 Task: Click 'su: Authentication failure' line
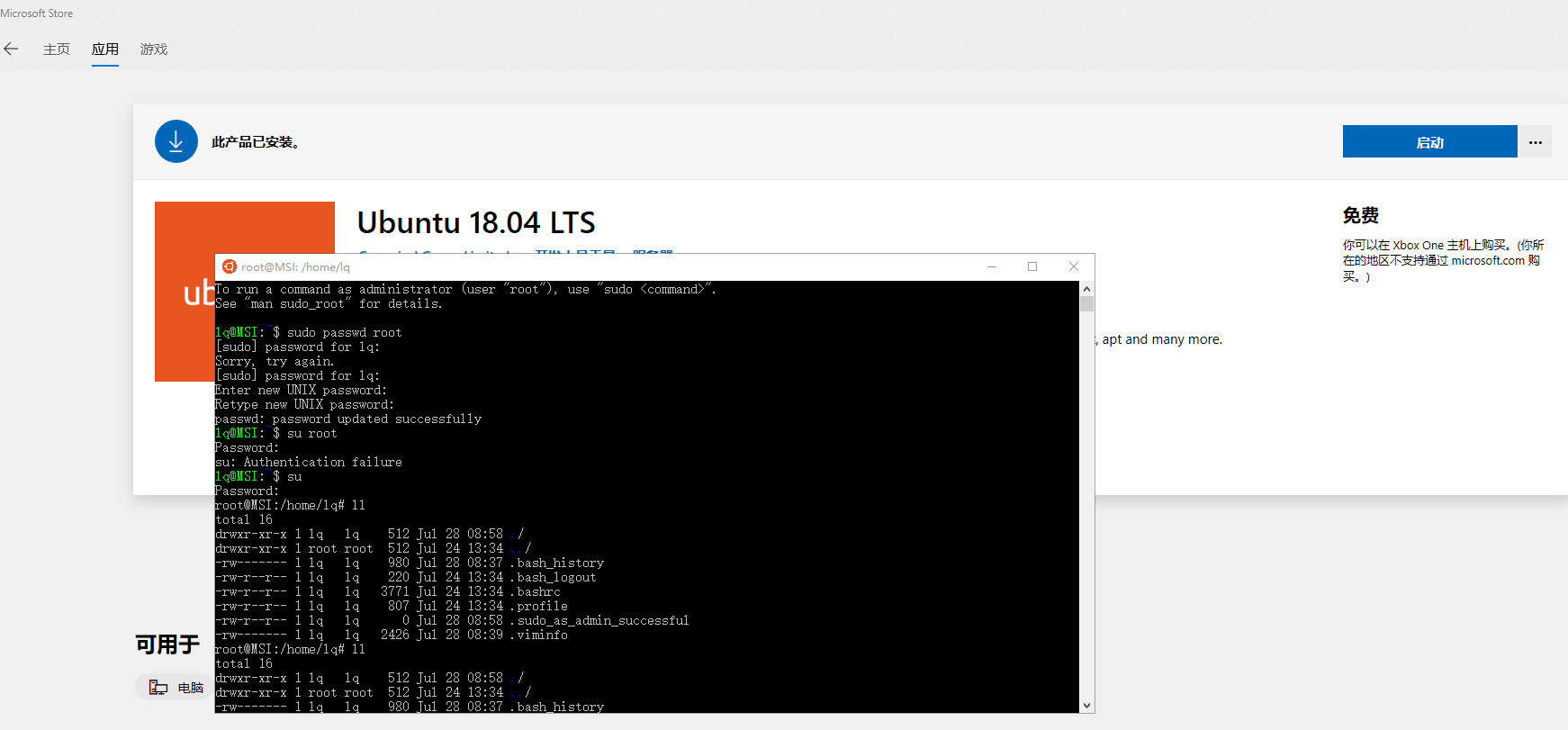pos(309,462)
